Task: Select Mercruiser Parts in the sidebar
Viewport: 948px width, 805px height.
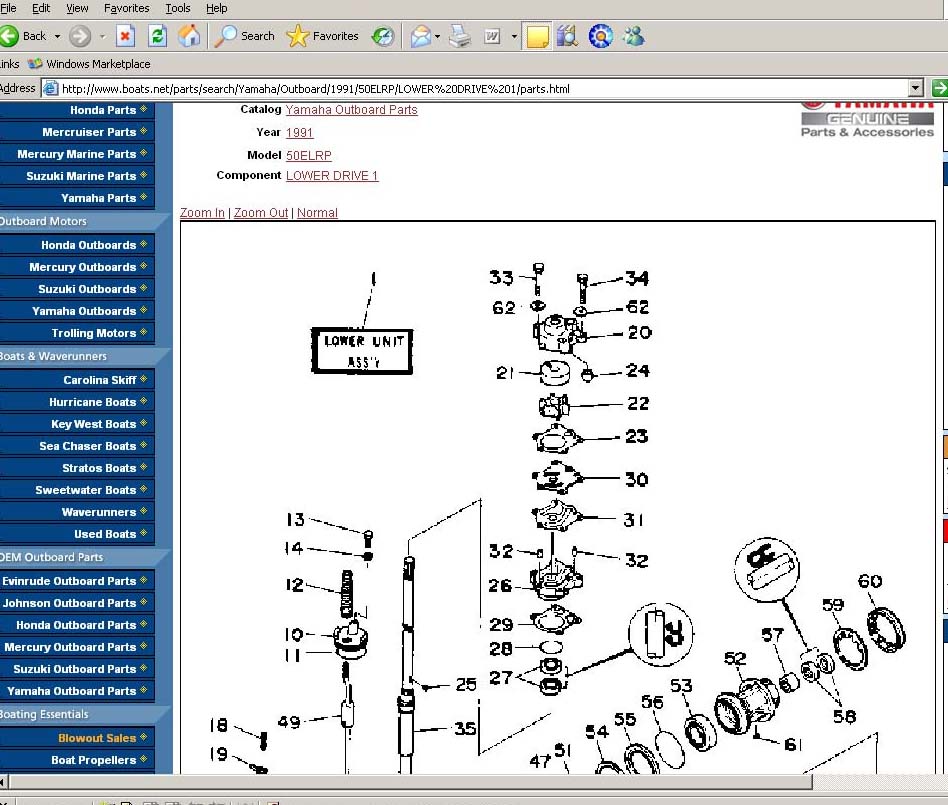Action: coord(77,132)
